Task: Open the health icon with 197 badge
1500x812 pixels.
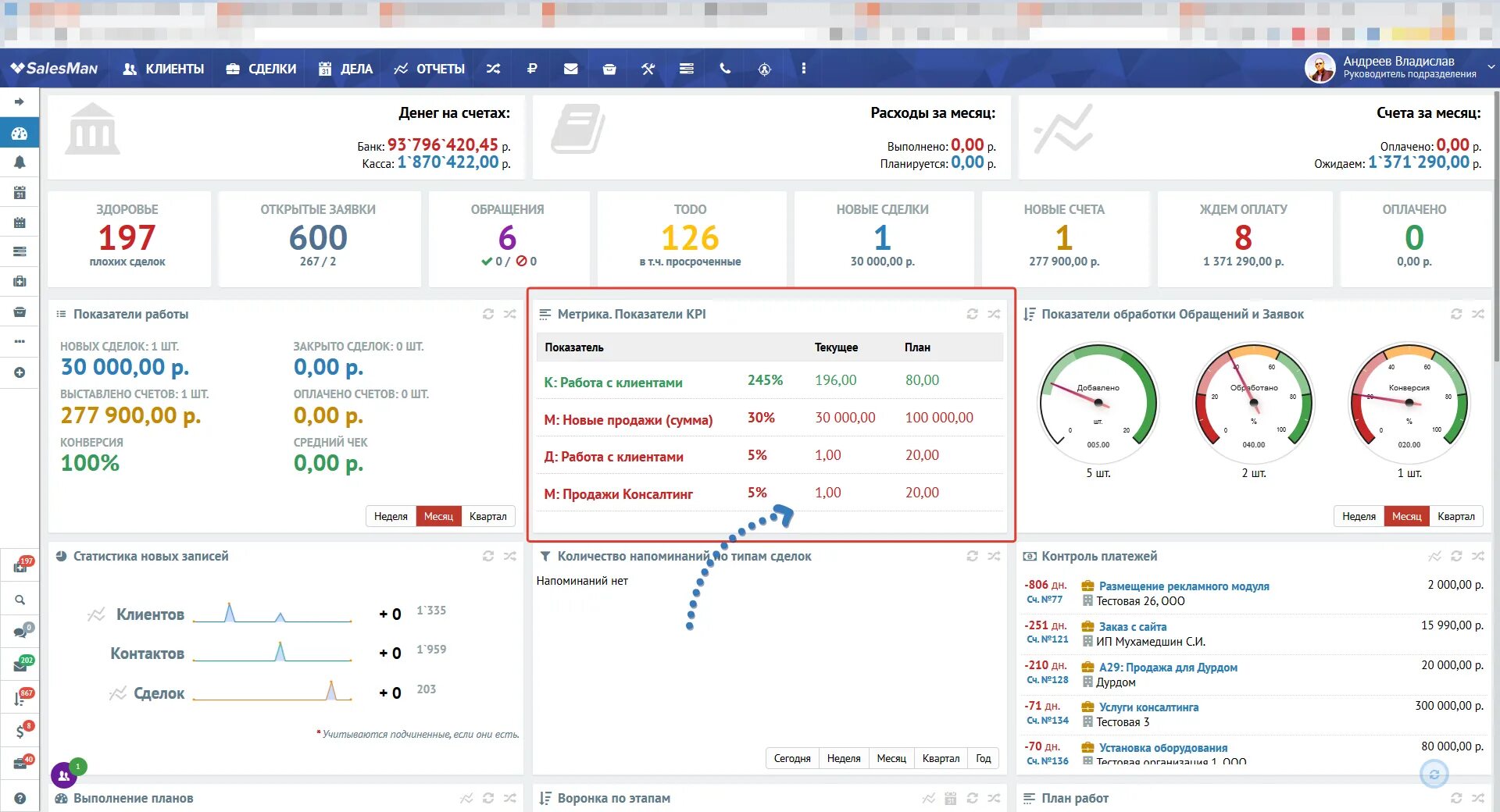Action: 21,565
